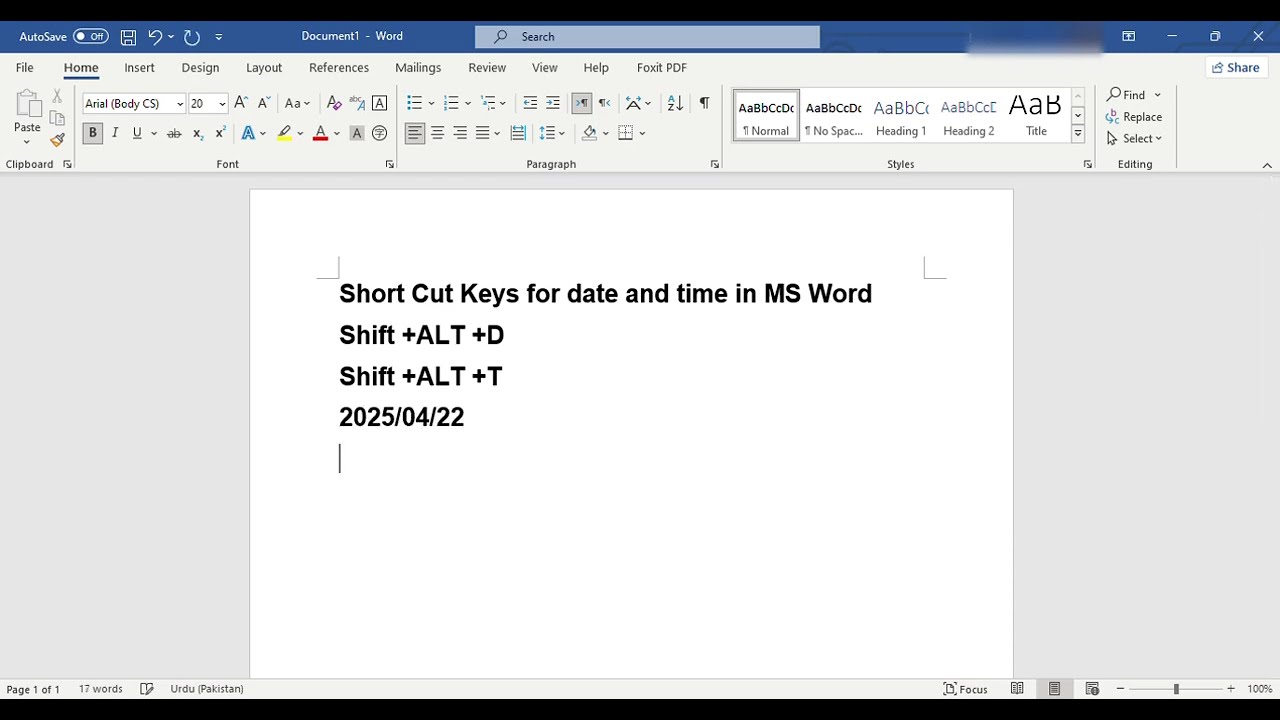Enter Focus mode from status bar
This screenshot has width=1280, height=720.
point(966,689)
